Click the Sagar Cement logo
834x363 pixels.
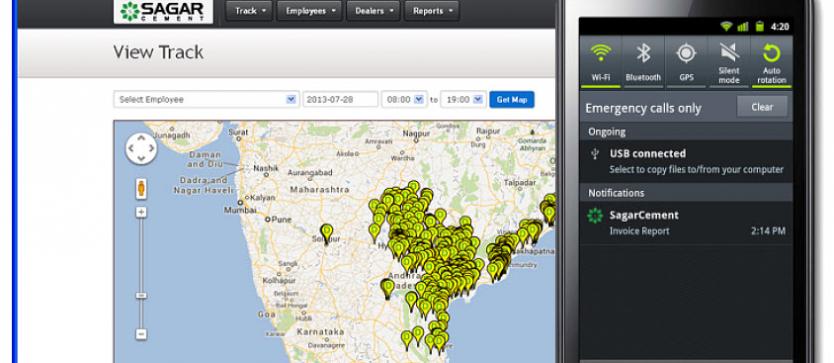tap(163, 11)
